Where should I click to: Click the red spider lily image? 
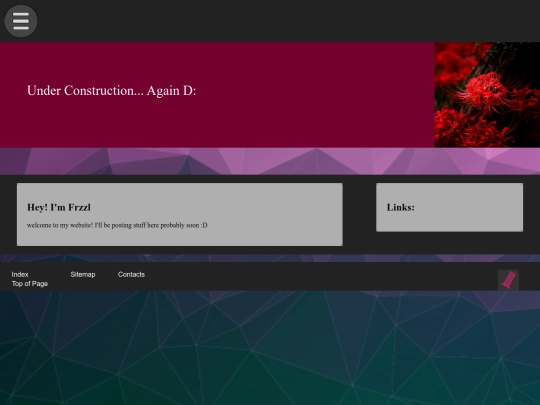coord(487,95)
